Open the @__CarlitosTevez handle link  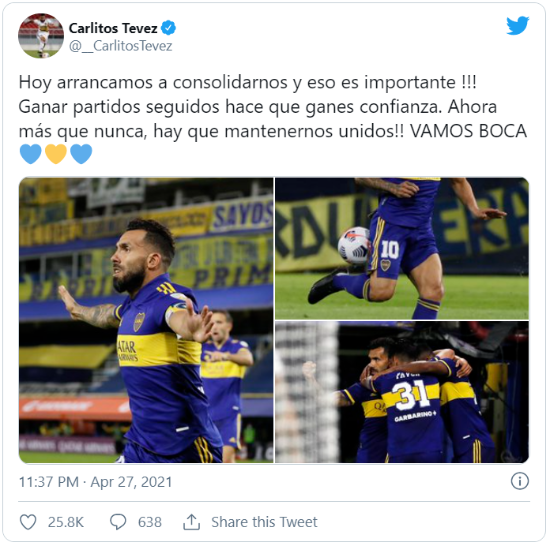(x=121, y=46)
